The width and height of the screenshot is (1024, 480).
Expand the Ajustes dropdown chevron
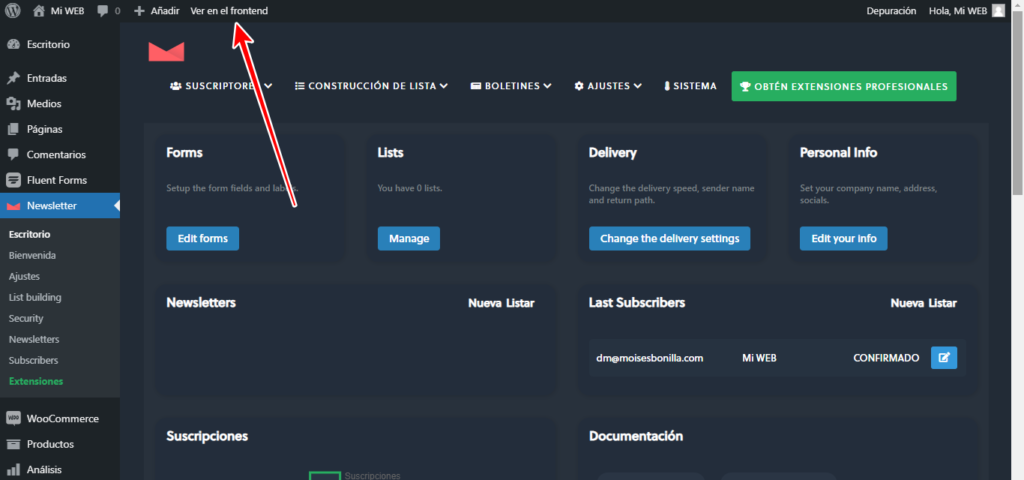coord(637,86)
